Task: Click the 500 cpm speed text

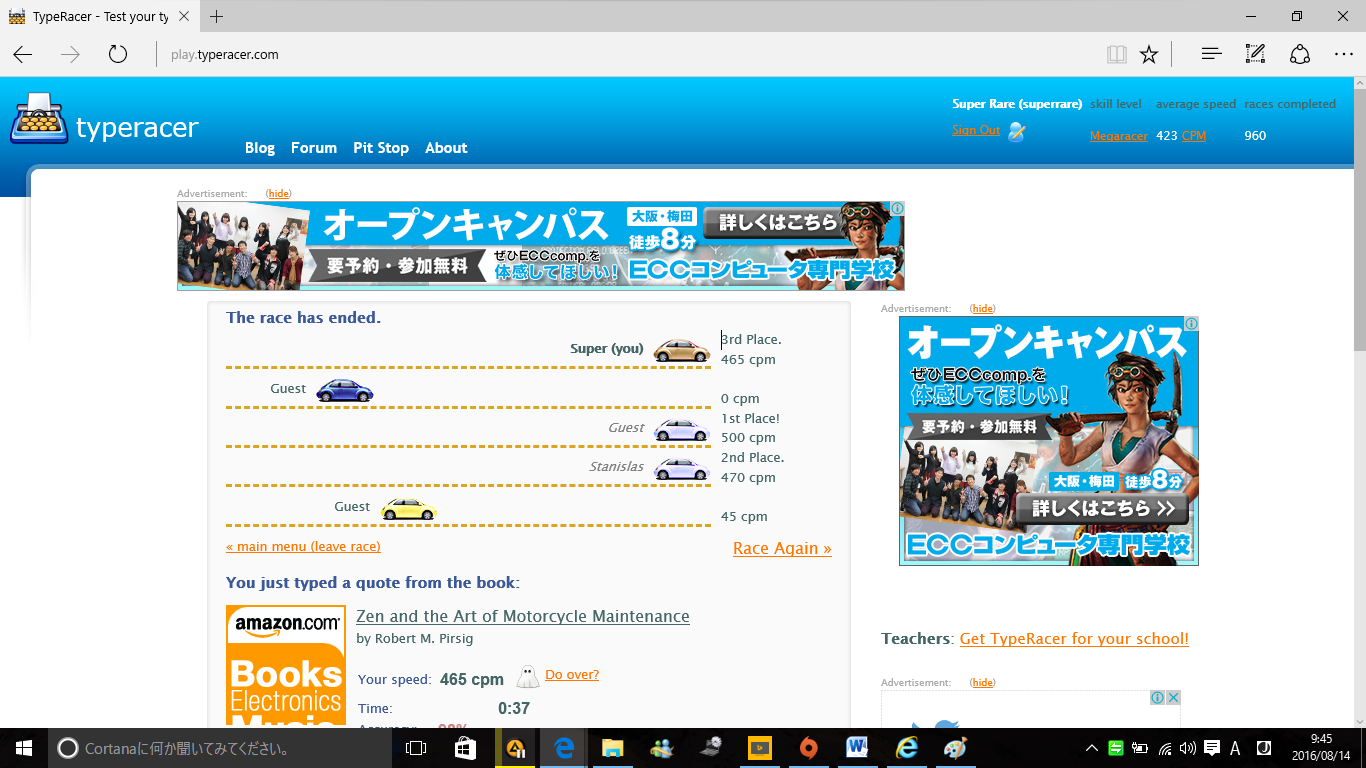Action: click(748, 438)
